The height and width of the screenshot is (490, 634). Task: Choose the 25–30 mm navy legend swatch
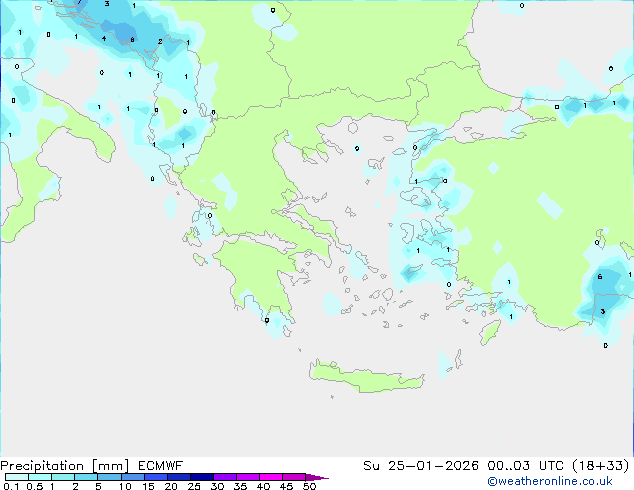201,477
